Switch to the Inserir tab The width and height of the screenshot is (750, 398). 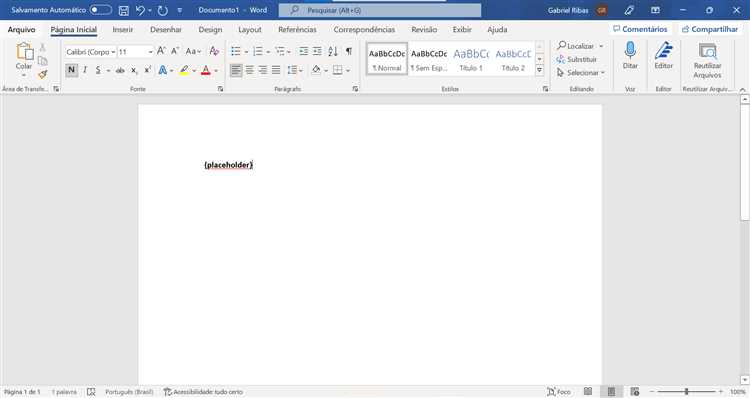coord(123,30)
